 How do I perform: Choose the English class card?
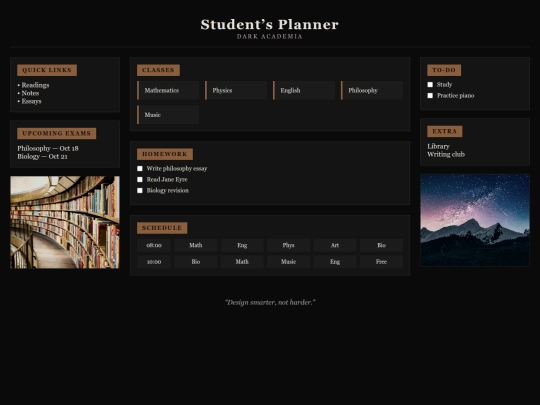(304, 91)
